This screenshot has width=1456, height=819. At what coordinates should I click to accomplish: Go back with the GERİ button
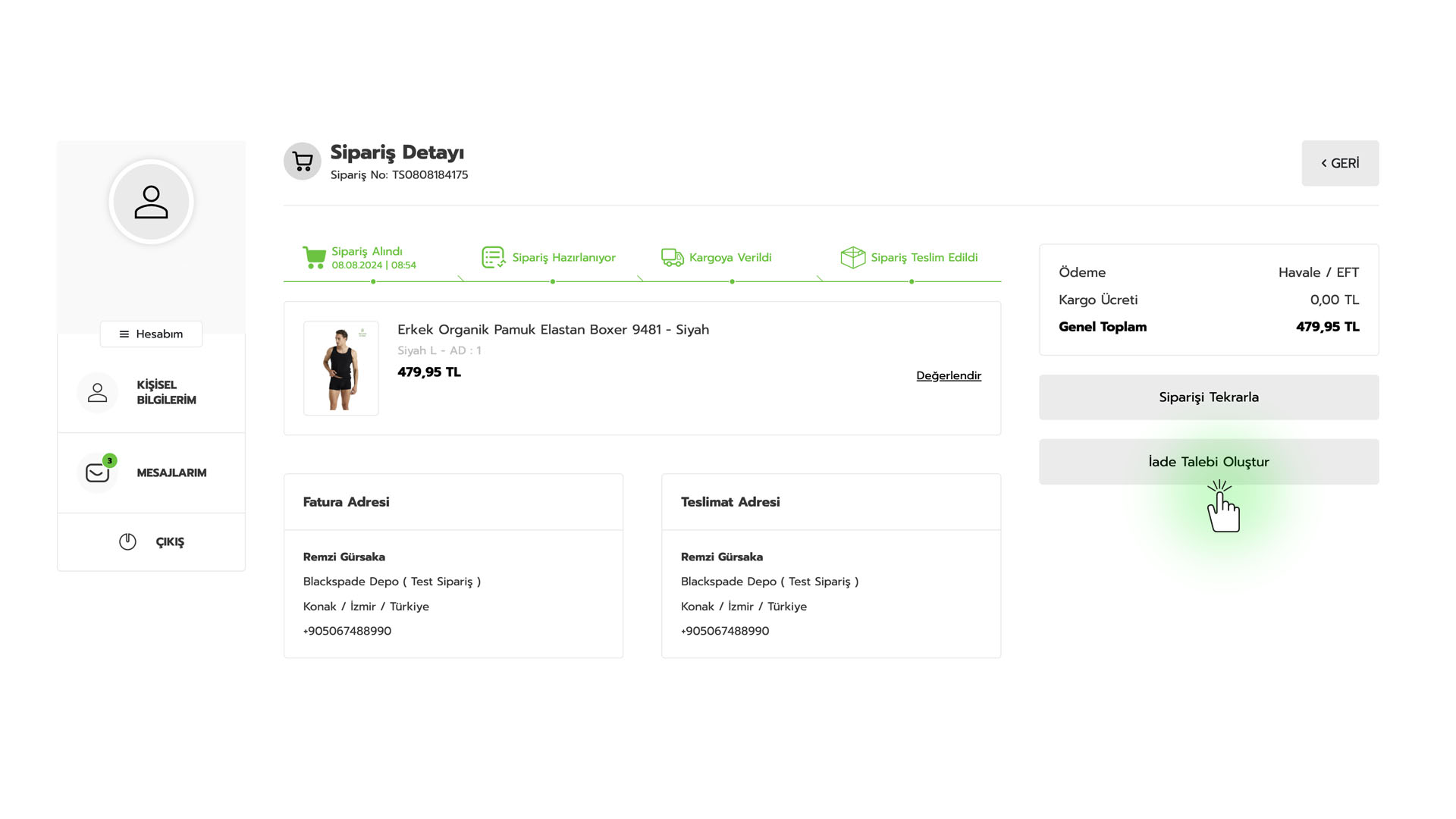[1339, 163]
